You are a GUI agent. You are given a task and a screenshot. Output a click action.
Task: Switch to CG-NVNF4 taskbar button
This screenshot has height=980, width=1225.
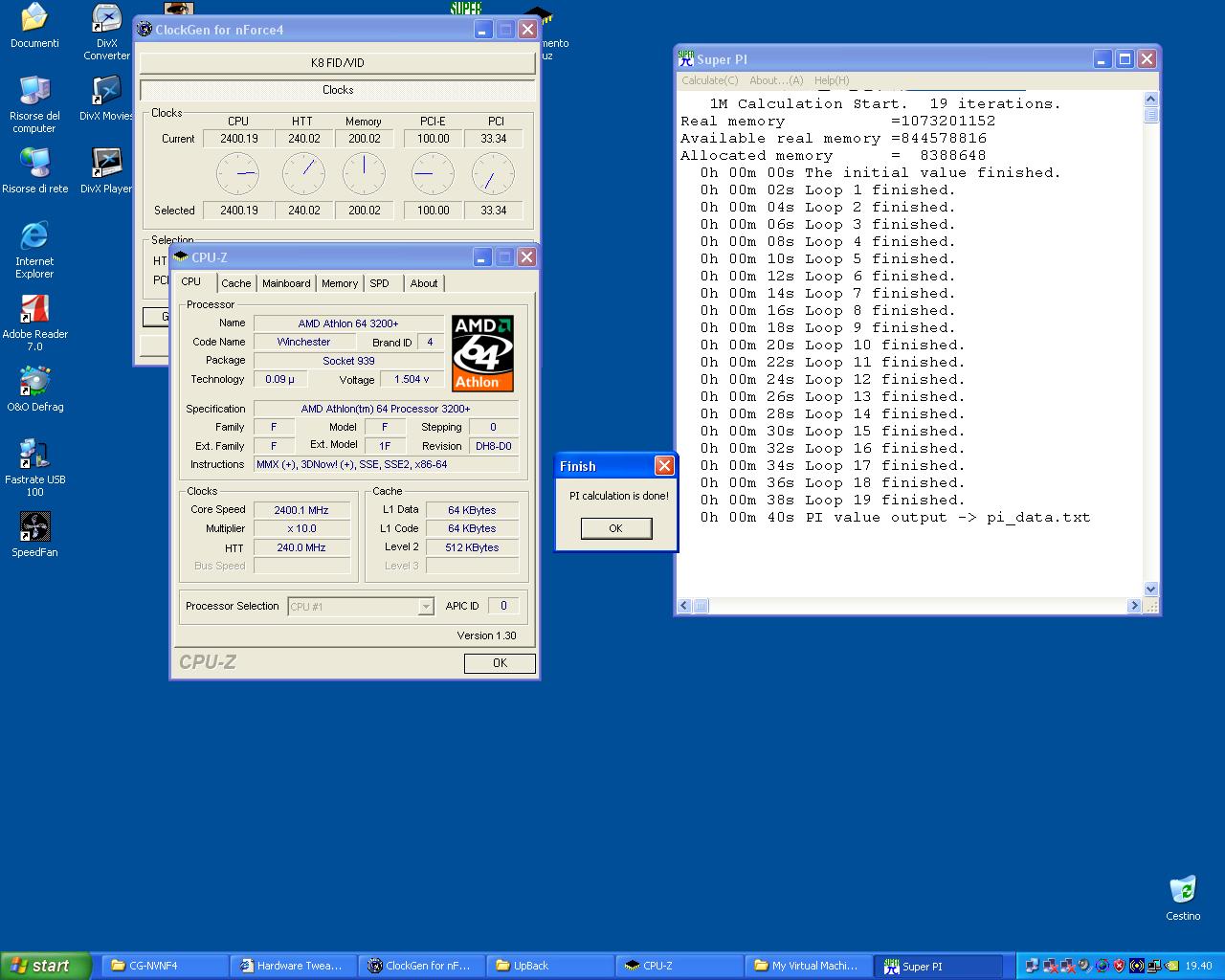(164, 966)
